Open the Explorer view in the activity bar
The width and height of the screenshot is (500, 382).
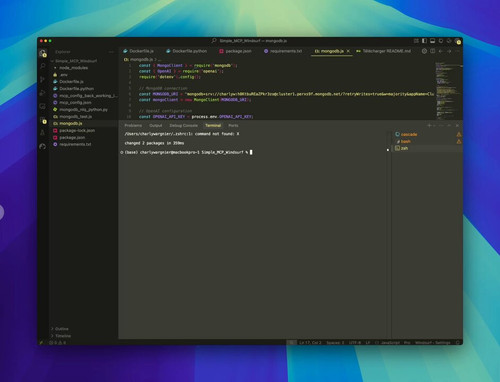43,53
